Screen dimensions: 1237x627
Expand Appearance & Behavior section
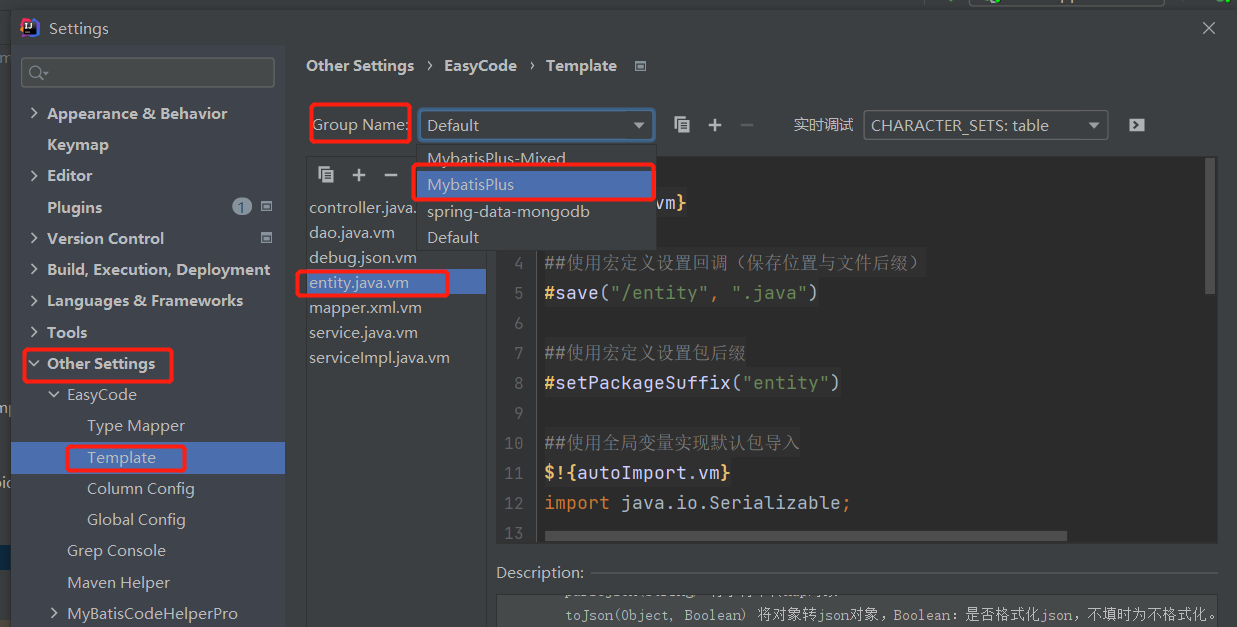[35, 113]
